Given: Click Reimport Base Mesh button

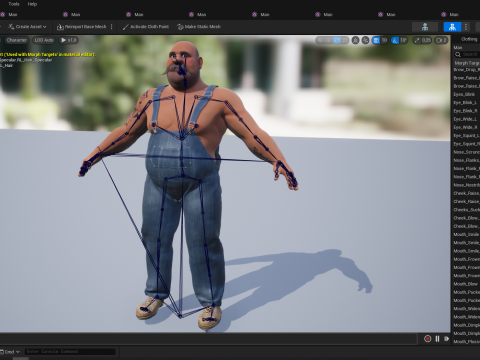Looking at the screenshot, I should coord(81,27).
